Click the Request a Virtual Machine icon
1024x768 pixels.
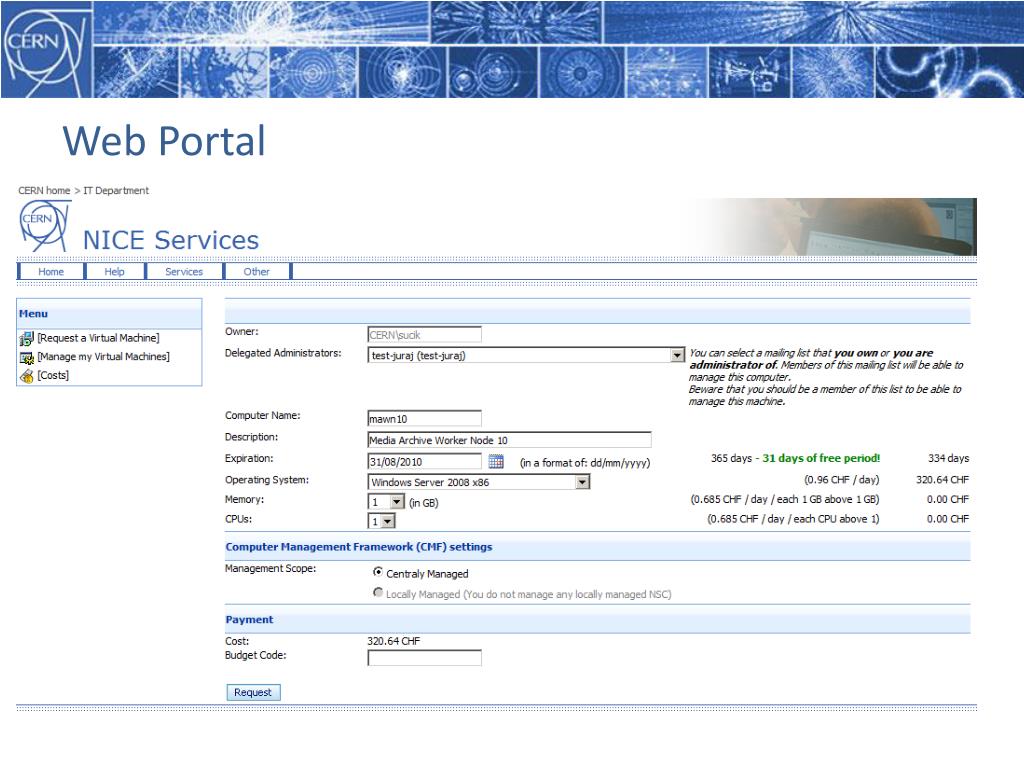pos(26,338)
